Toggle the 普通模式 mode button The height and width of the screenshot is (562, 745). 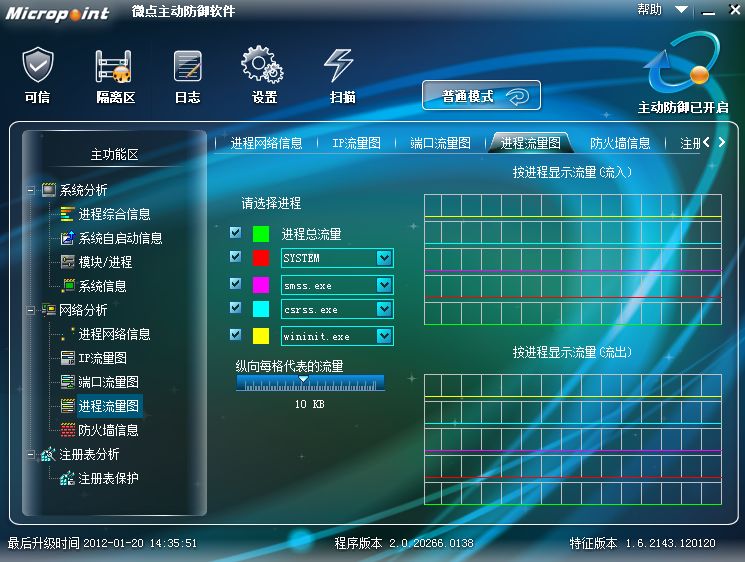(481, 95)
